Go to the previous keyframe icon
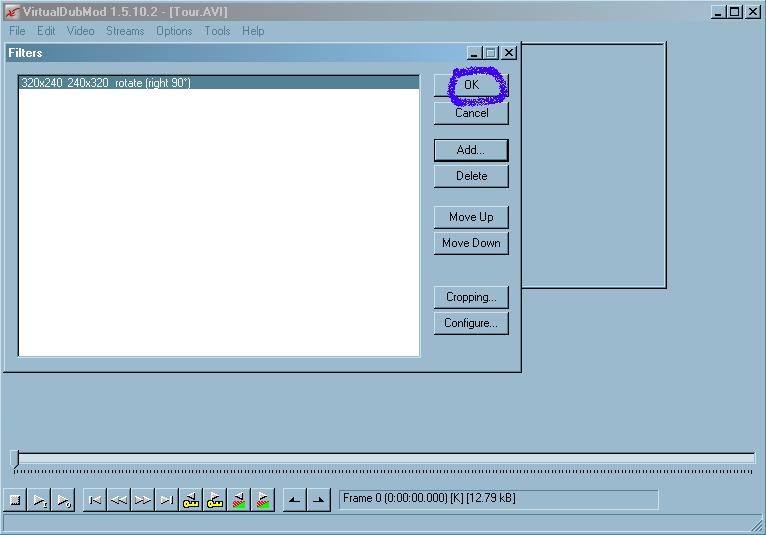 (191, 500)
